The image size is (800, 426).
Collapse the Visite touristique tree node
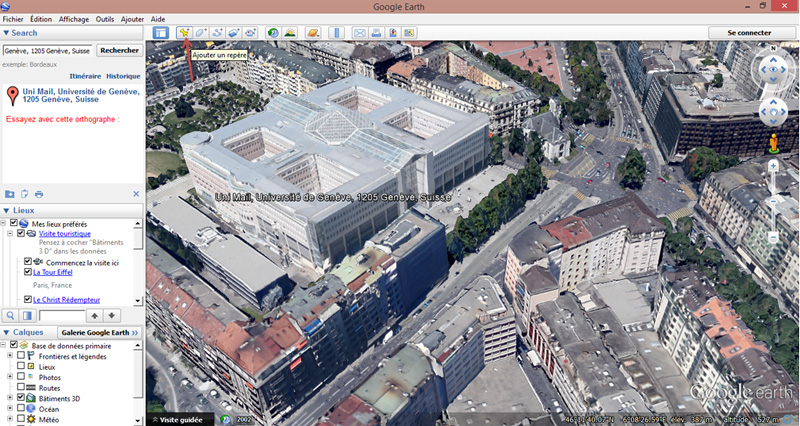click(10, 233)
